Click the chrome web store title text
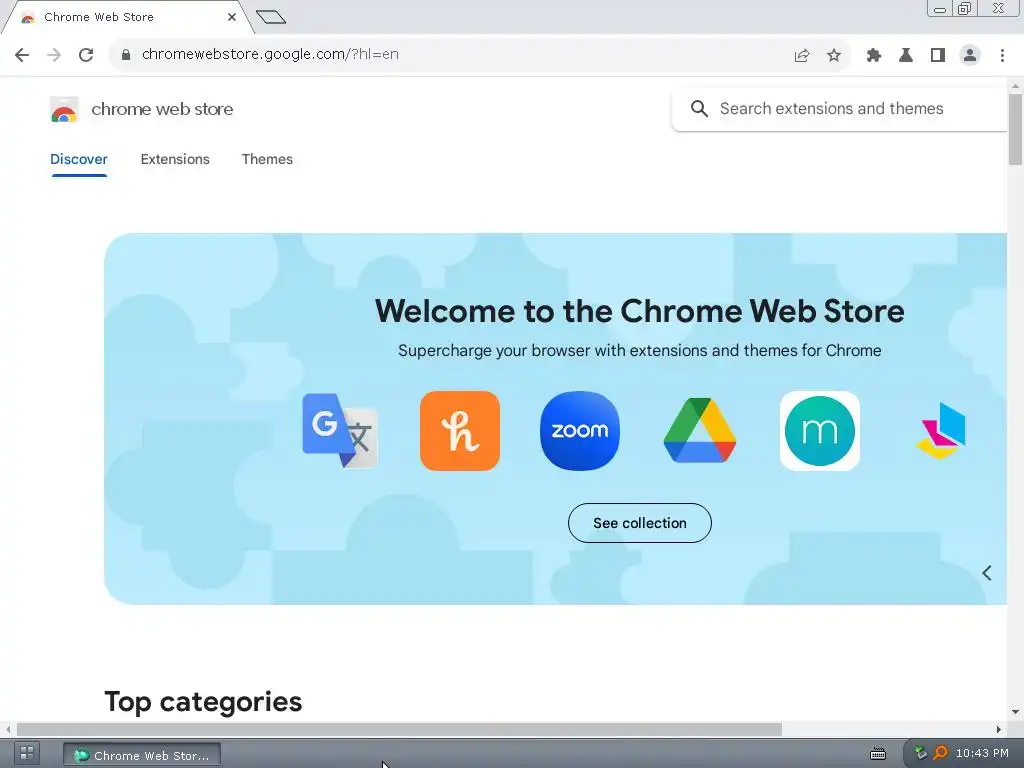 point(162,109)
